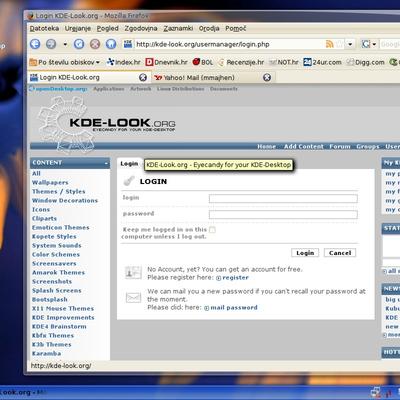Open KDE4 Brainstorm category
Screen dimensions: 400x400
pos(59,327)
